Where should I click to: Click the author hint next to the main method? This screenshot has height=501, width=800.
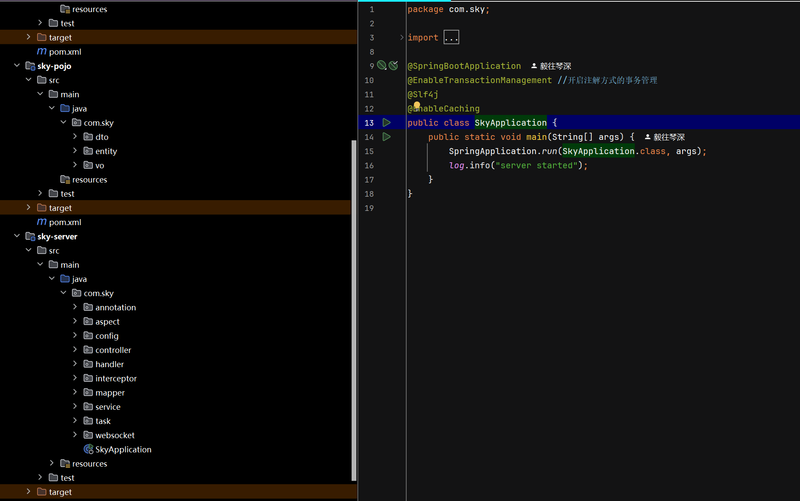665,137
